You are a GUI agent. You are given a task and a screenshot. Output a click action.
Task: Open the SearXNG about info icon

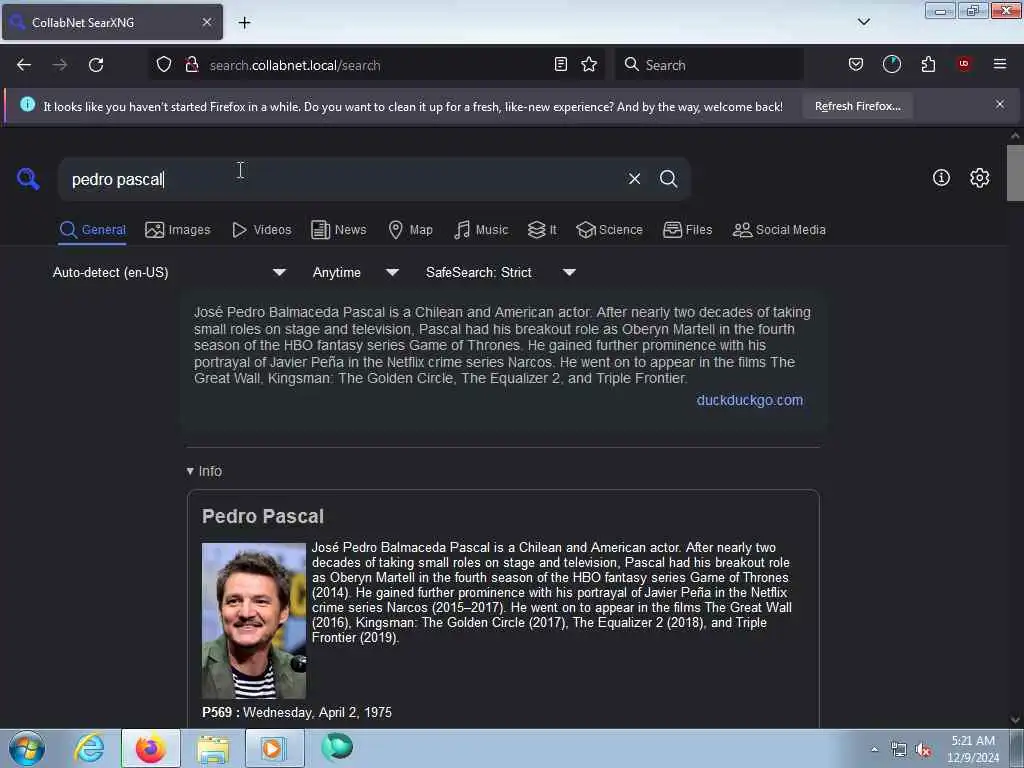coord(941,178)
